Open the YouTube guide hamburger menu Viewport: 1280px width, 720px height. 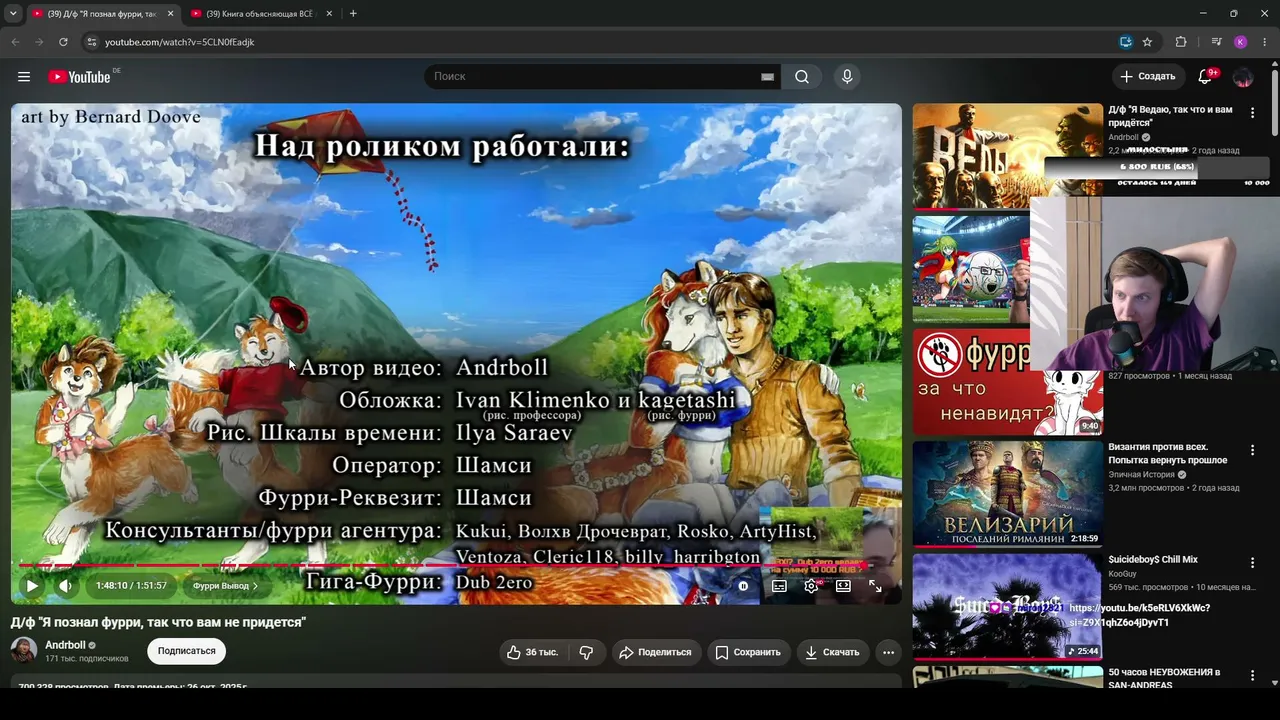24,77
